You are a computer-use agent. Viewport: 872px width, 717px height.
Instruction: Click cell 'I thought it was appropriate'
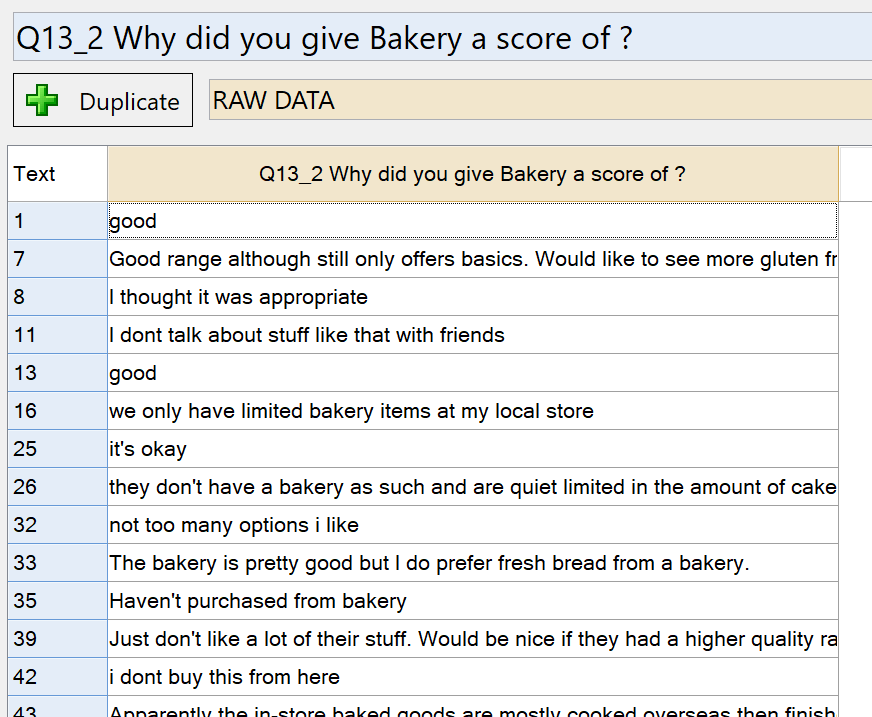(473, 296)
